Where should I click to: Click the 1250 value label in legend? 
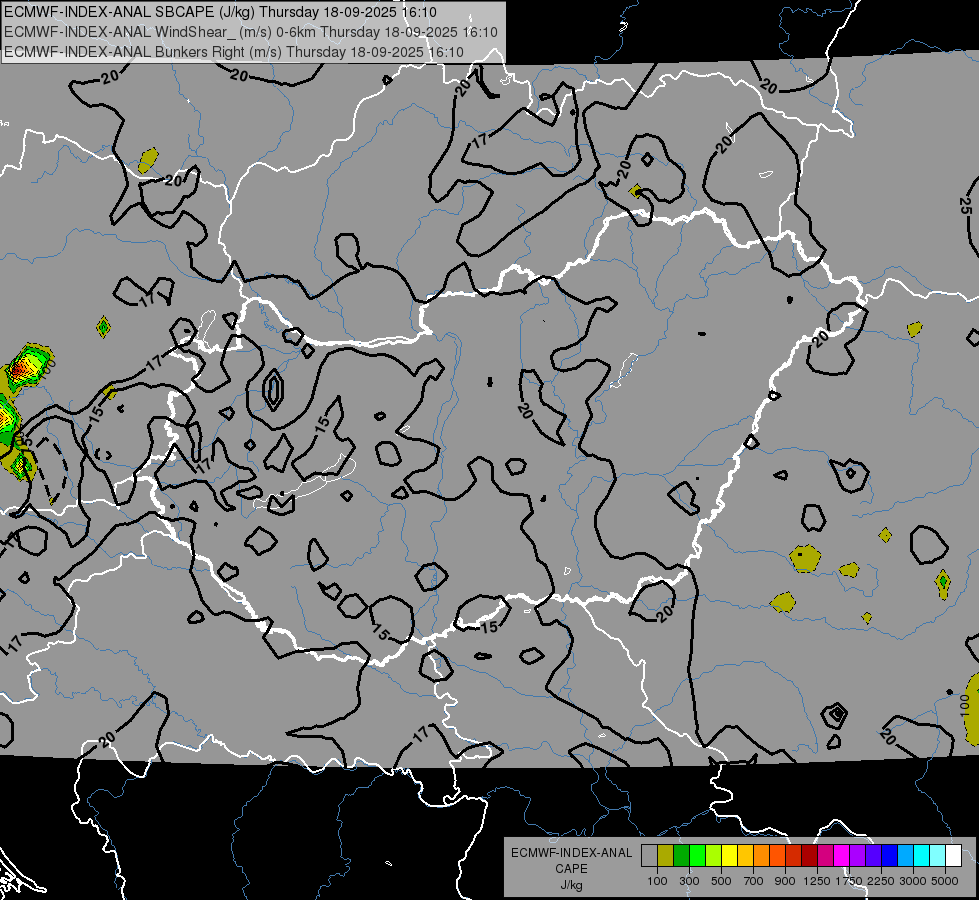pyautogui.click(x=818, y=881)
